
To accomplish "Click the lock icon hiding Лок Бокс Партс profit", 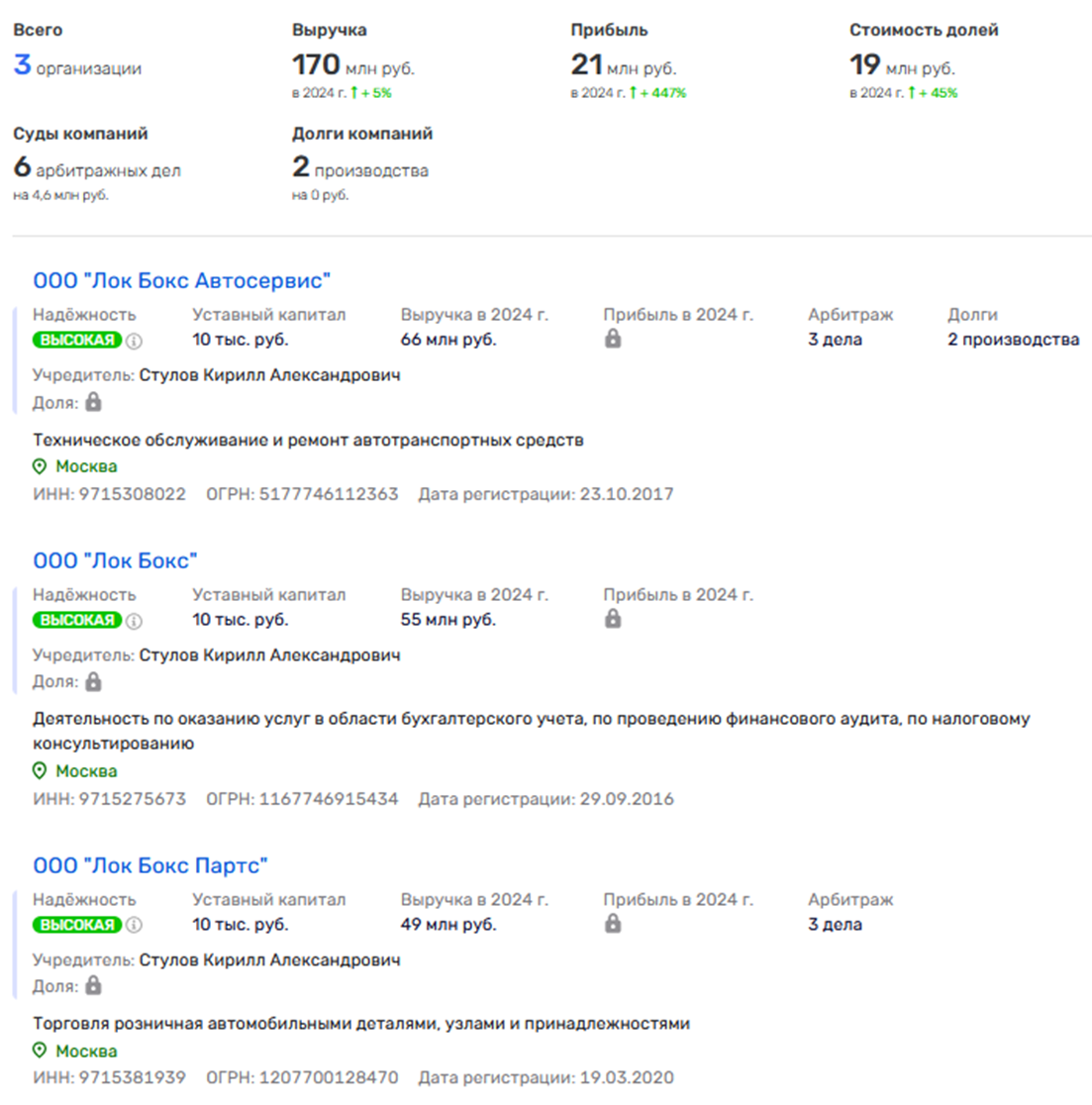I will click(x=613, y=924).
